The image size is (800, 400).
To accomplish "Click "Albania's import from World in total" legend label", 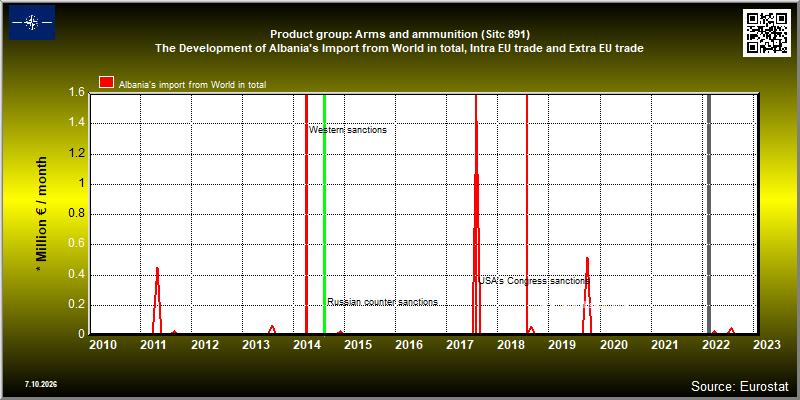I will tap(192, 85).
